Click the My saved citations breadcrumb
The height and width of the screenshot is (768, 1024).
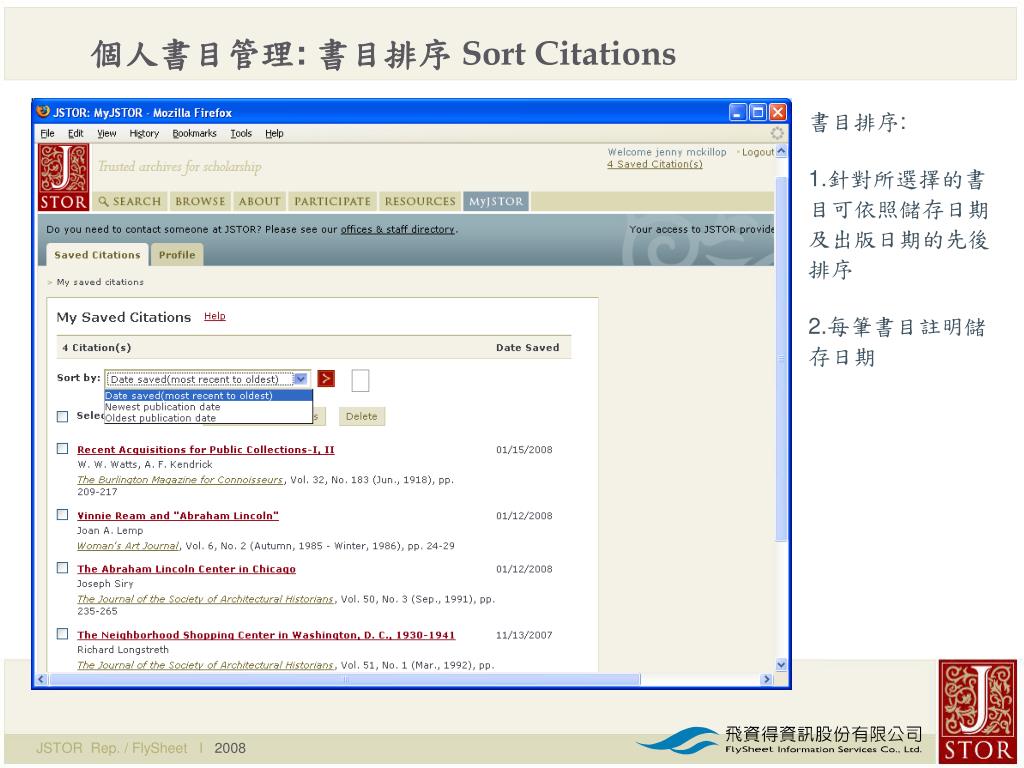pyautogui.click(x=100, y=282)
